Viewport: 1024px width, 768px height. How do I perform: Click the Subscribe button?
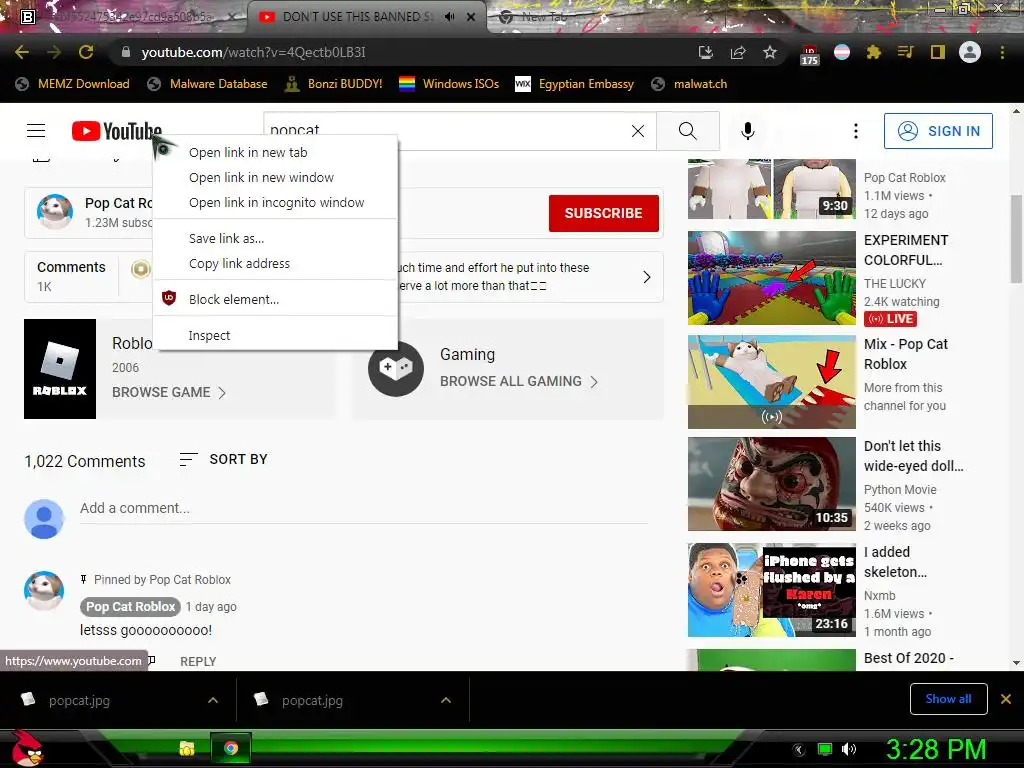pos(603,213)
